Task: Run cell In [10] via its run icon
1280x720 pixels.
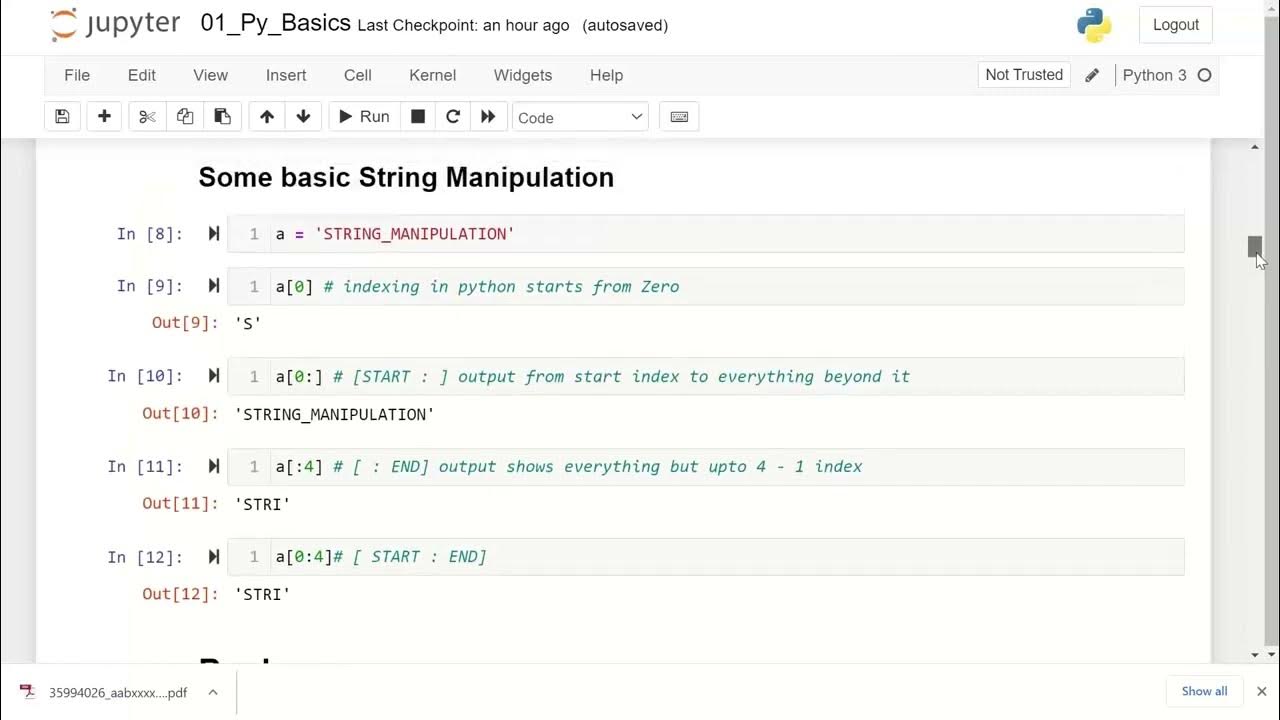Action: coord(213,376)
